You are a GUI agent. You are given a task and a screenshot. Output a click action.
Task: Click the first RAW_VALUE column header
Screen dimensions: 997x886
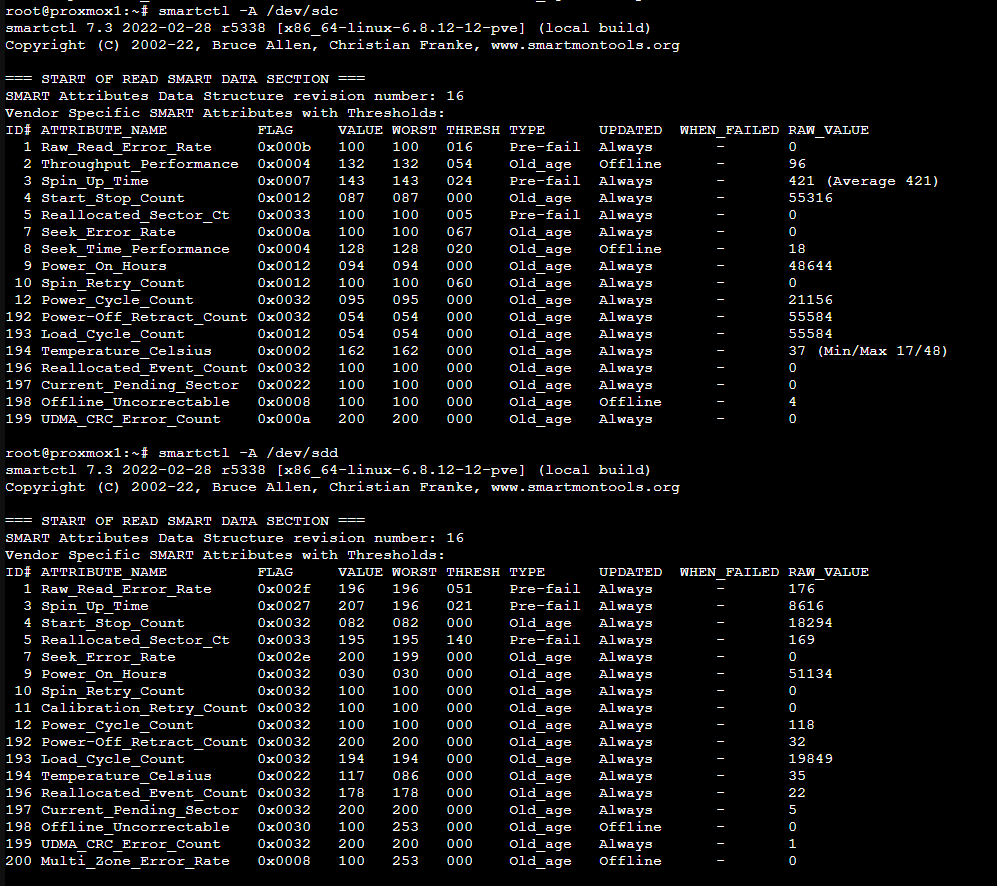pyautogui.click(x=828, y=130)
